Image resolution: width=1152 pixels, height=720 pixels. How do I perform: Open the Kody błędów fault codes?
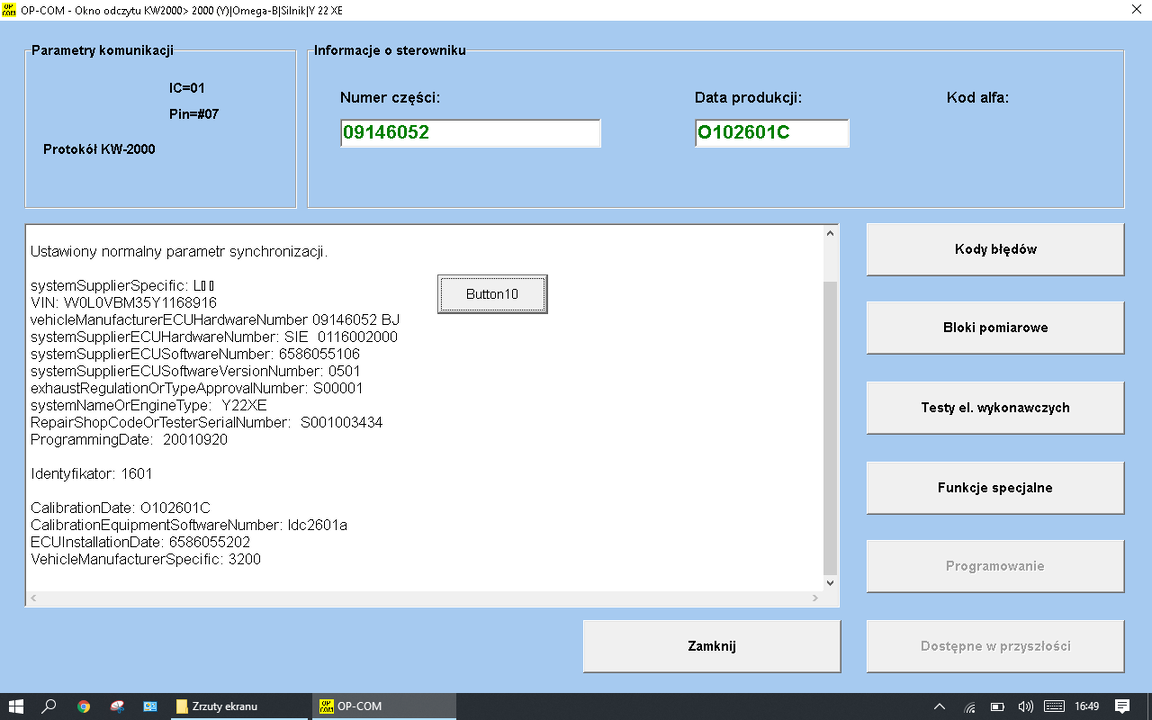pyautogui.click(x=995, y=249)
